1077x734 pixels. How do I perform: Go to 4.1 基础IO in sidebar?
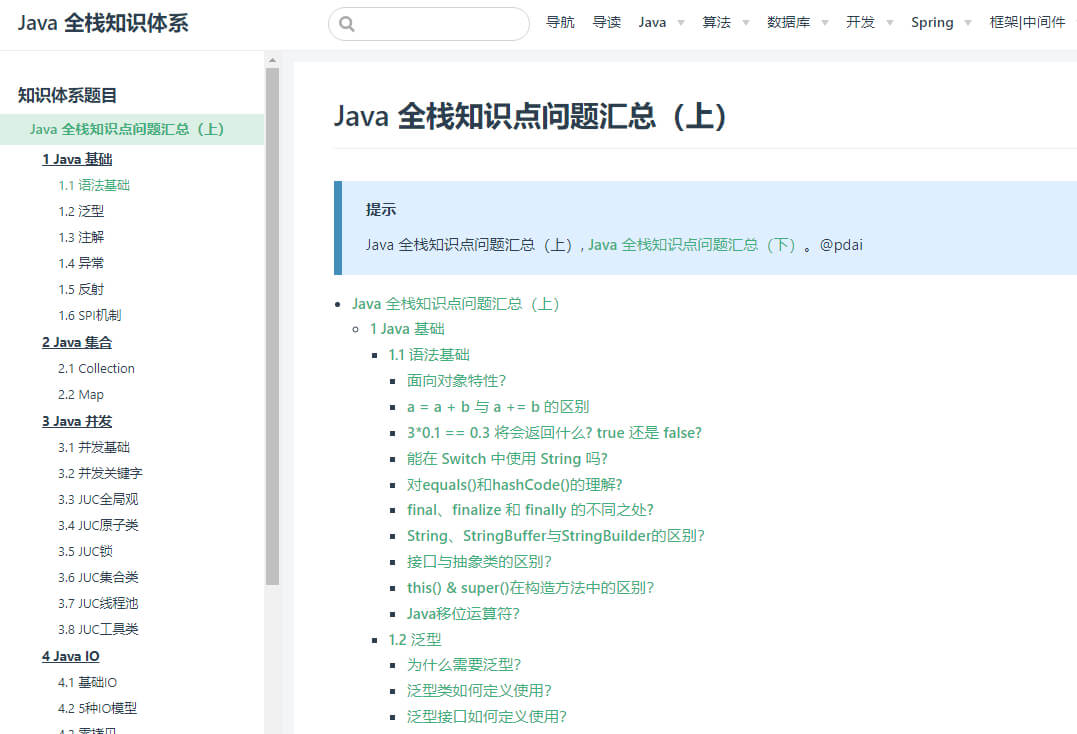(x=87, y=682)
